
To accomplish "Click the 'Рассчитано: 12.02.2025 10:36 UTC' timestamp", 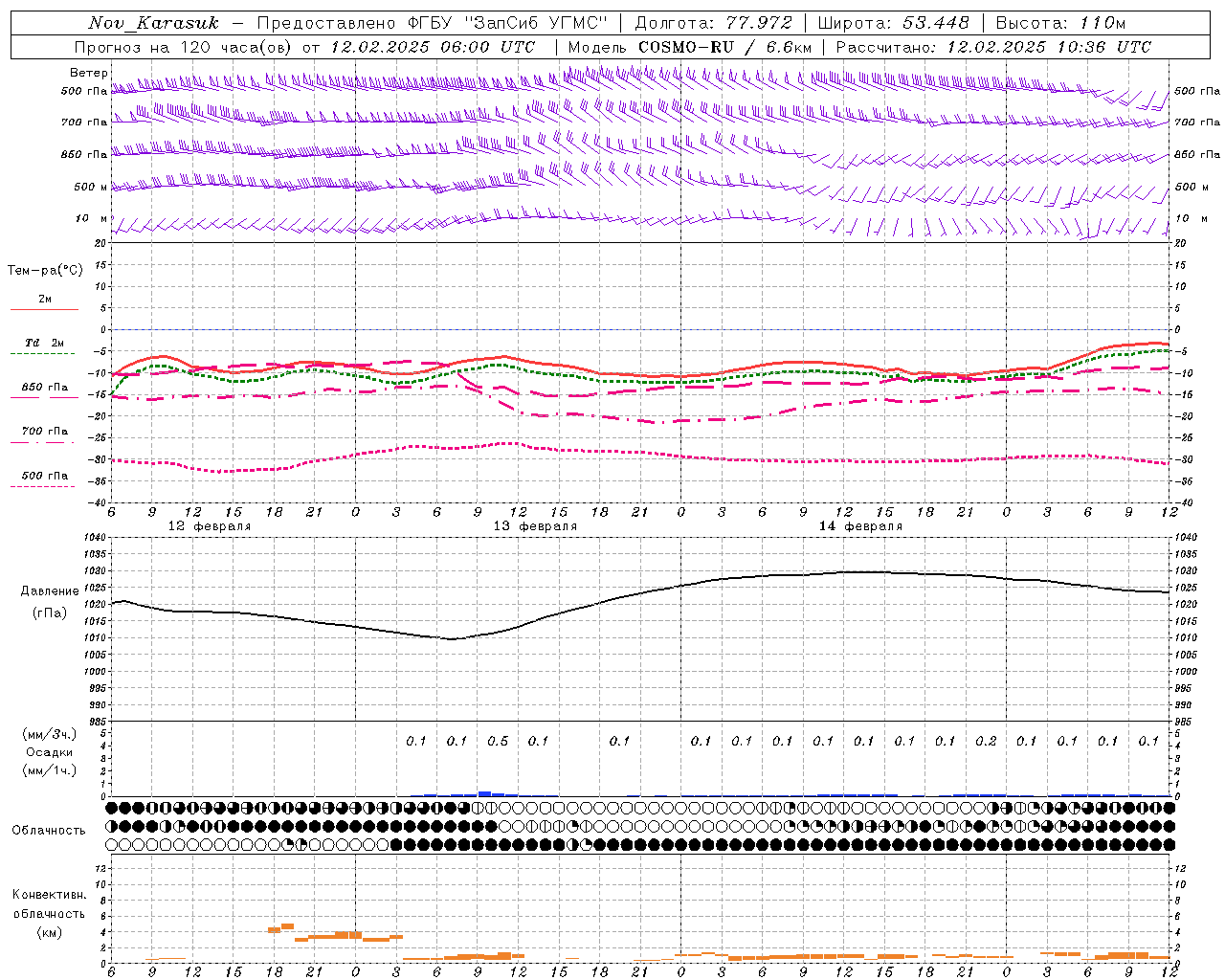I will [x=993, y=47].
